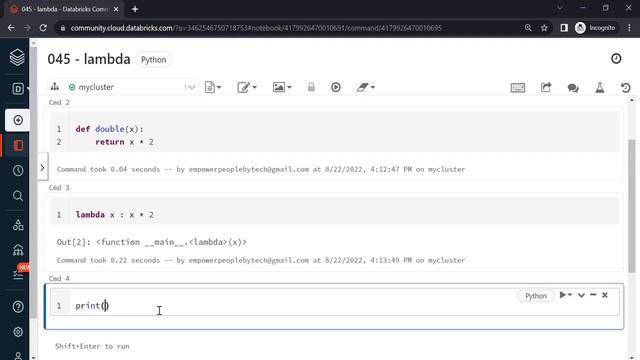This screenshot has height=360, width=640.
Task: Show keyboard shortcuts icon
Action: [x=518, y=87]
